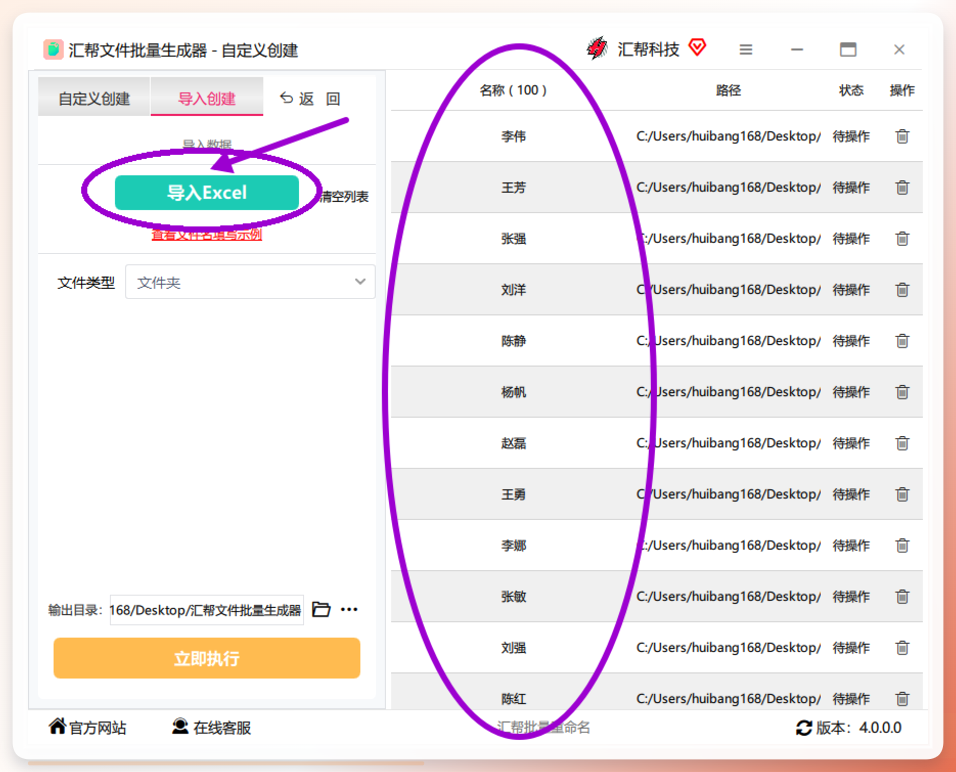Delete the 陈静 row with trash icon
Screen dimensions: 956x772
click(x=902, y=341)
